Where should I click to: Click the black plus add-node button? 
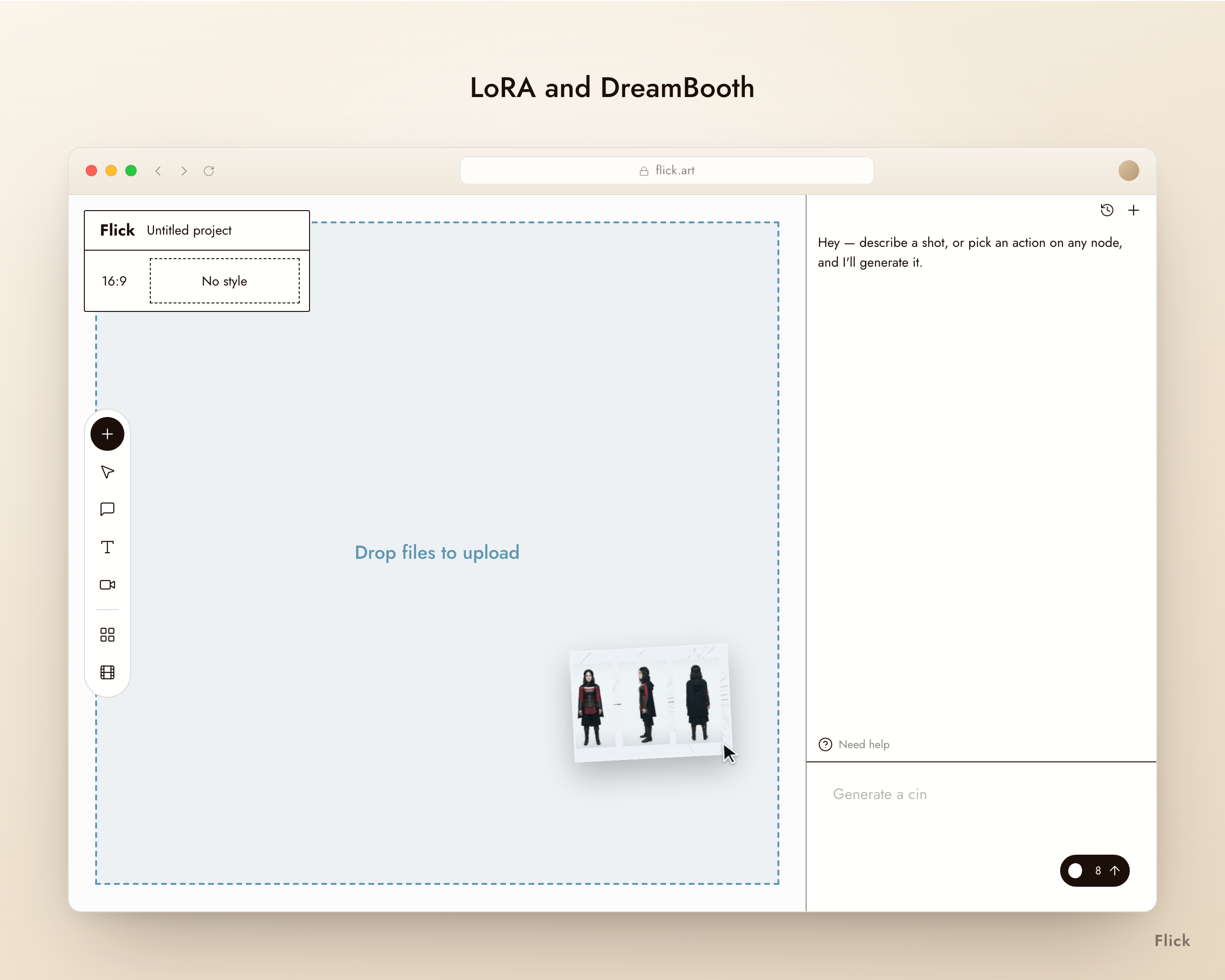click(107, 434)
